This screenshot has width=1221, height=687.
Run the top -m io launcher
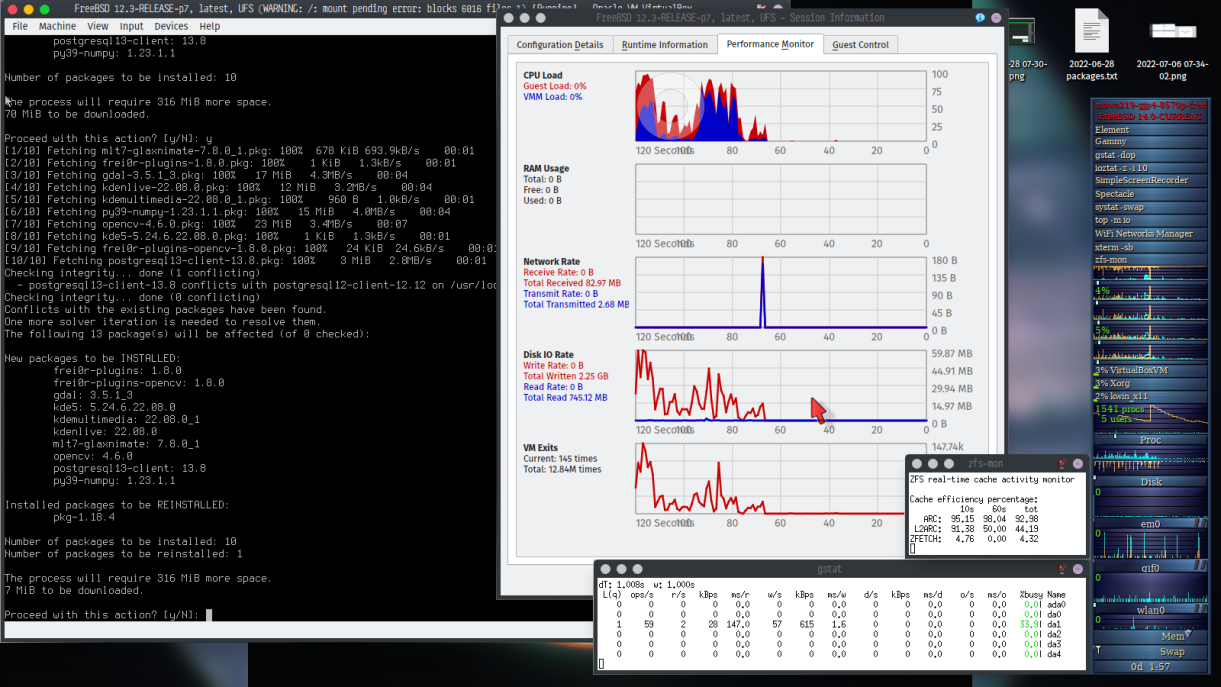(1150, 220)
